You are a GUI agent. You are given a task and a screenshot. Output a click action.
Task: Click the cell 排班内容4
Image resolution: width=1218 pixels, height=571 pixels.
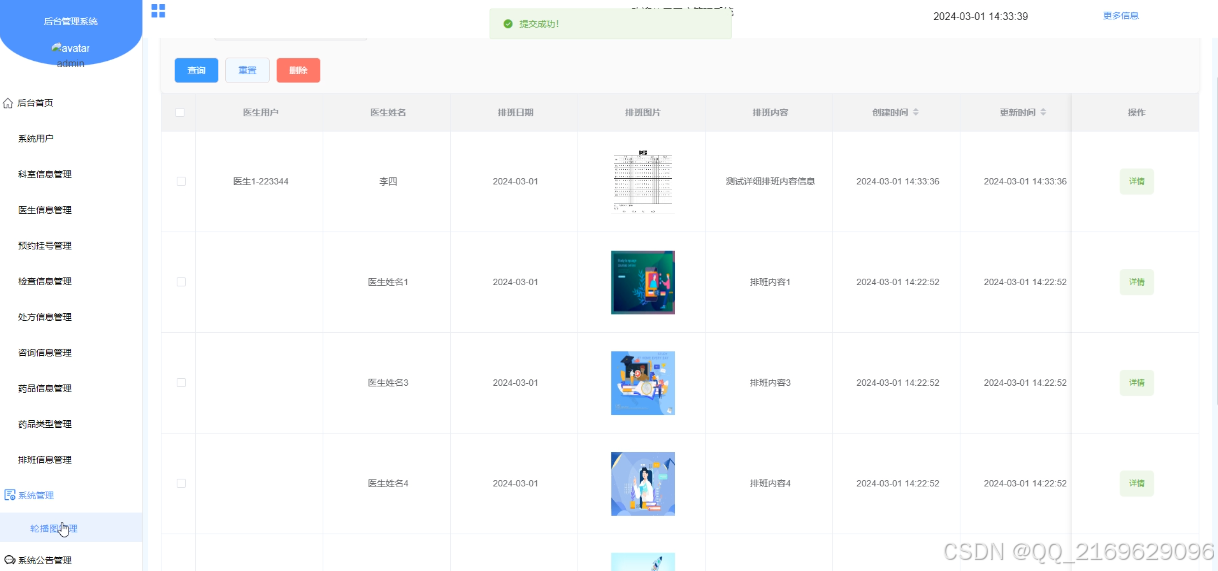point(770,483)
